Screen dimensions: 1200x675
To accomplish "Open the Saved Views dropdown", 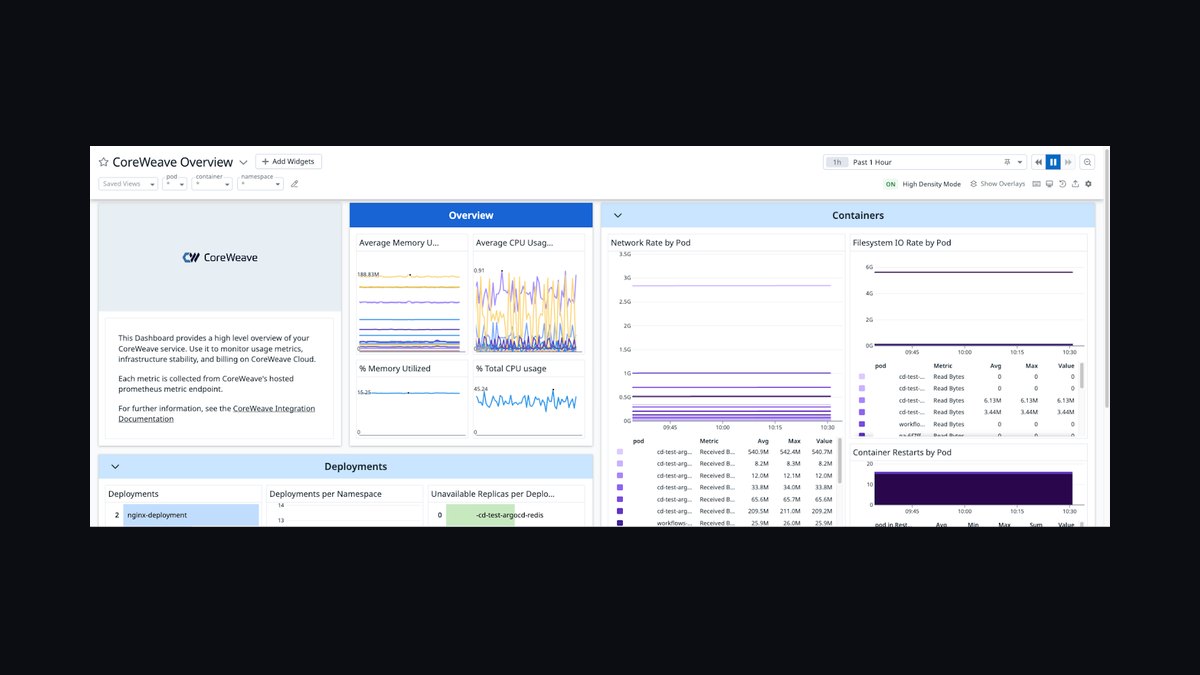I will (128, 184).
